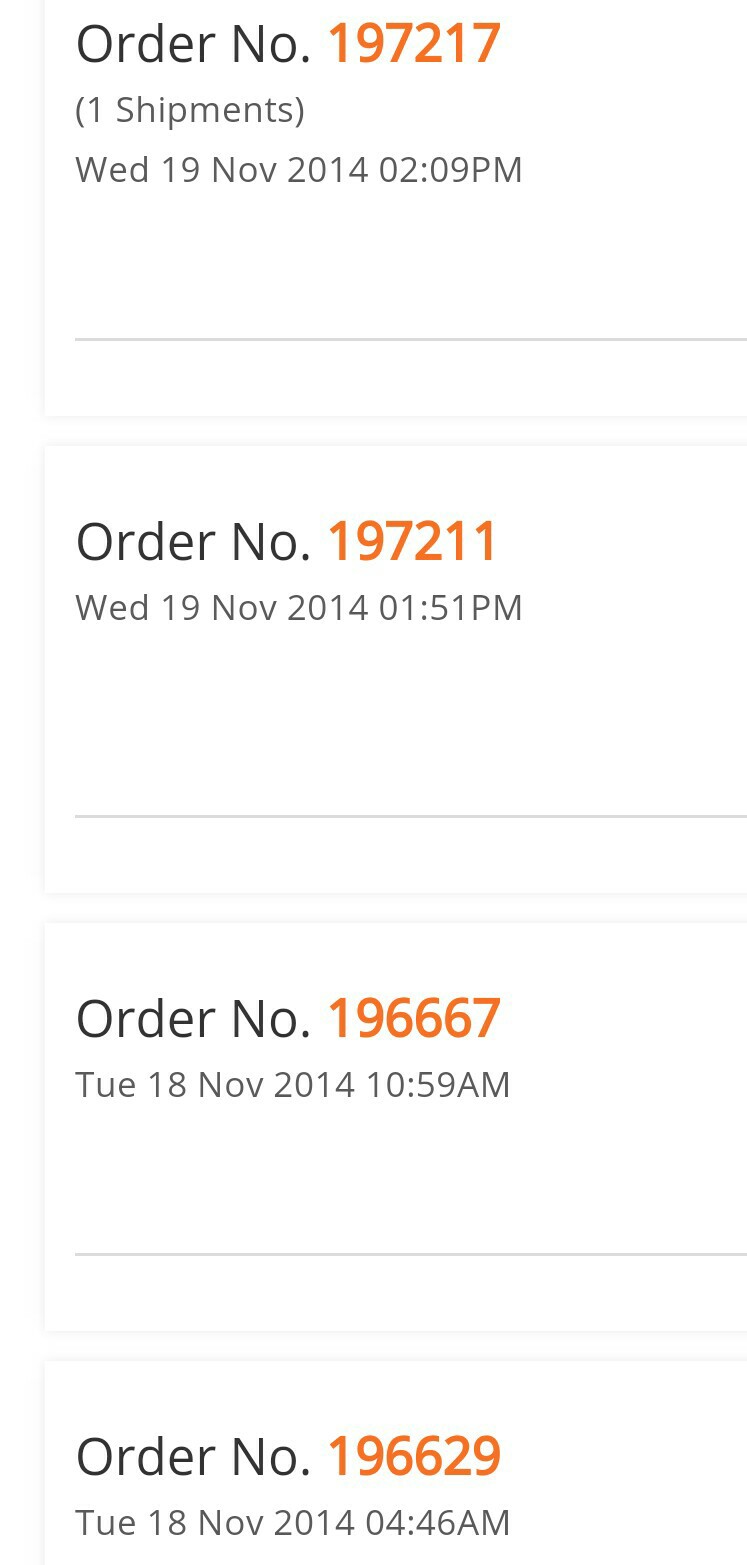The width and height of the screenshot is (747, 1565).
Task: Select the Tue 18 Nov 10:59AM timestamp
Action: (x=293, y=1085)
